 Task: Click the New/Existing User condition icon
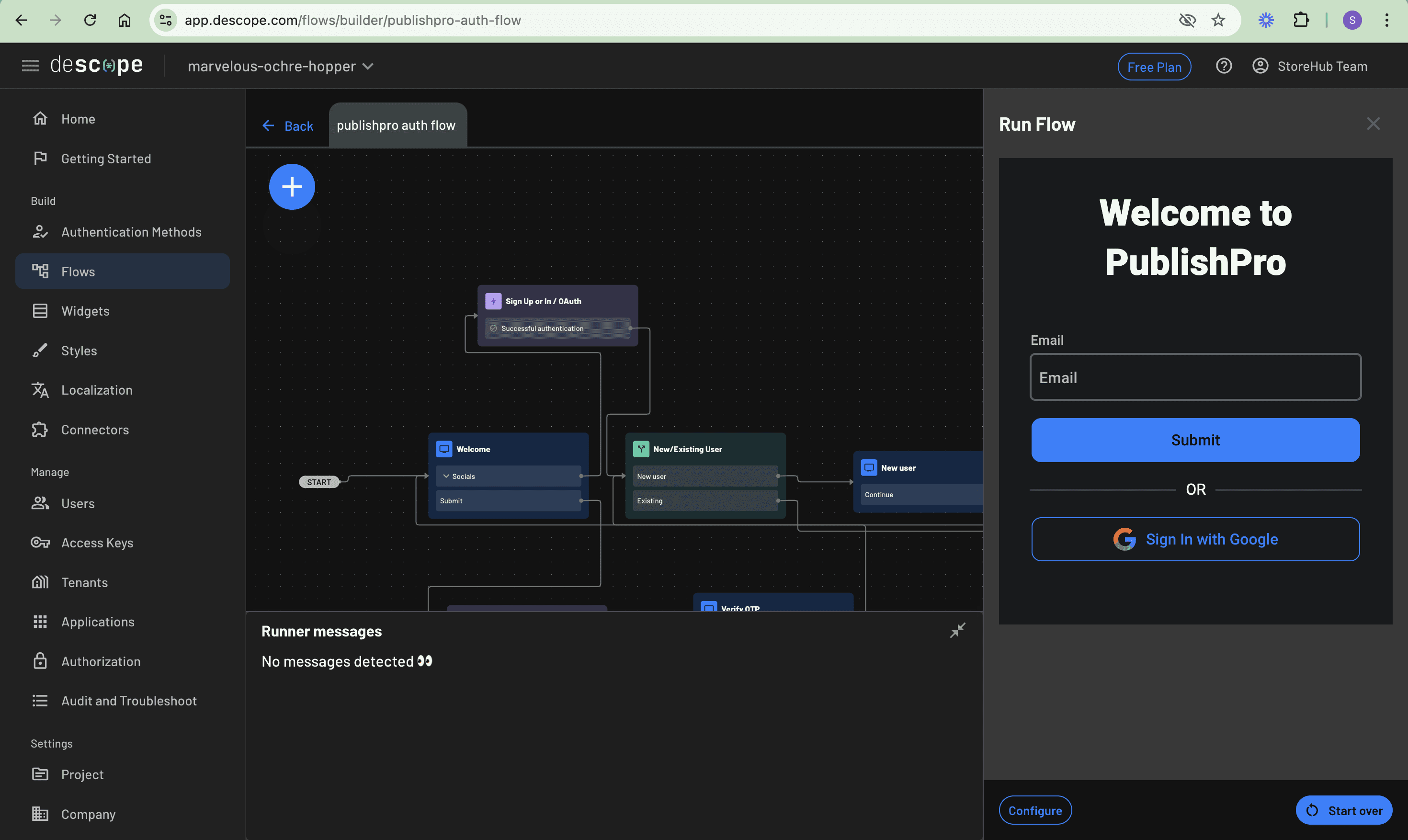[641, 449]
